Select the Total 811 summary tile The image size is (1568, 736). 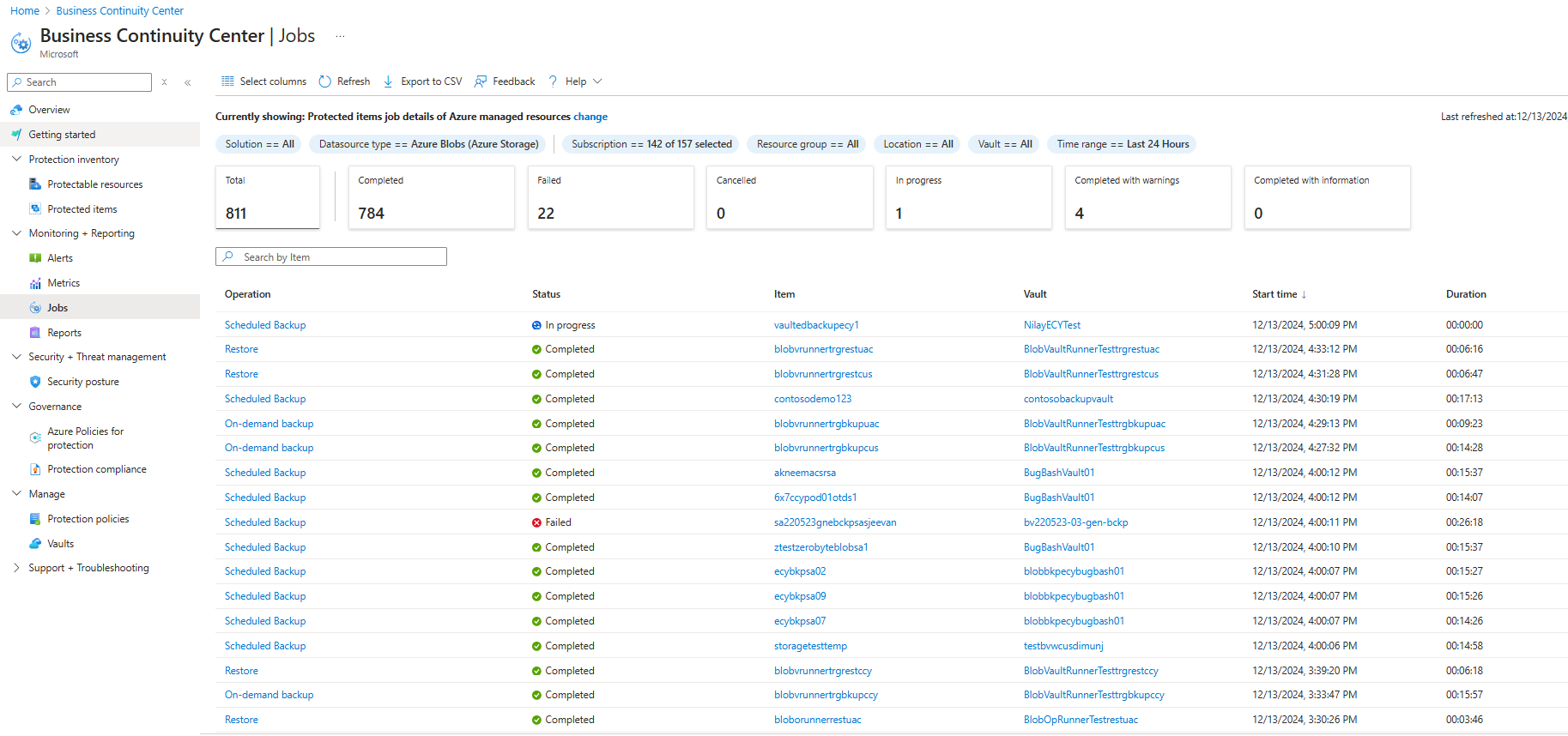pyautogui.click(x=268, y=197)
